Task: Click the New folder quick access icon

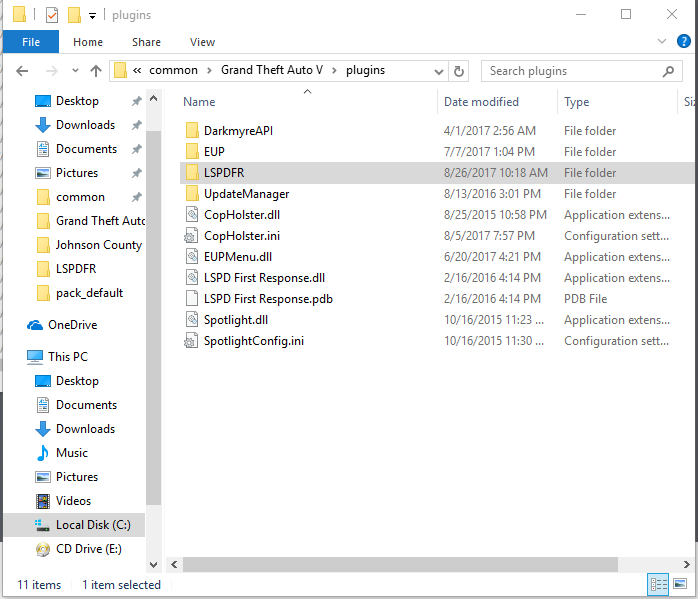Action: [74, 15]
